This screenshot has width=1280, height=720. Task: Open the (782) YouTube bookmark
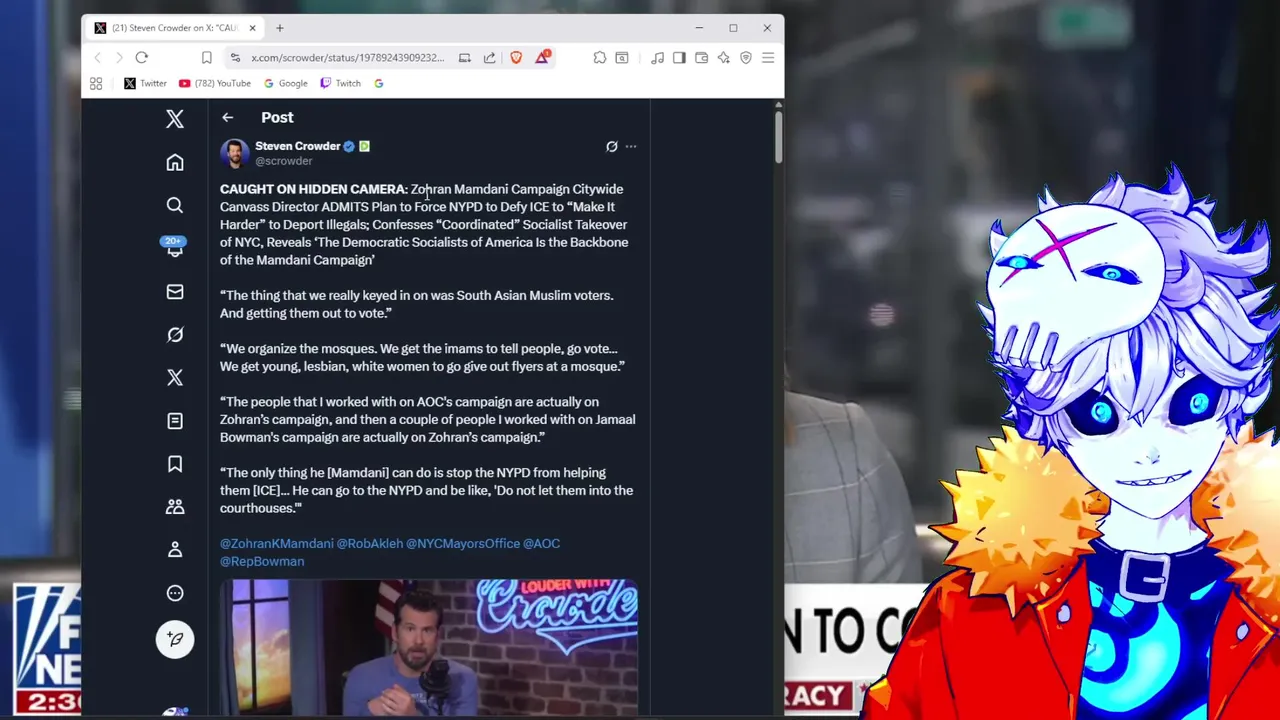214,83
